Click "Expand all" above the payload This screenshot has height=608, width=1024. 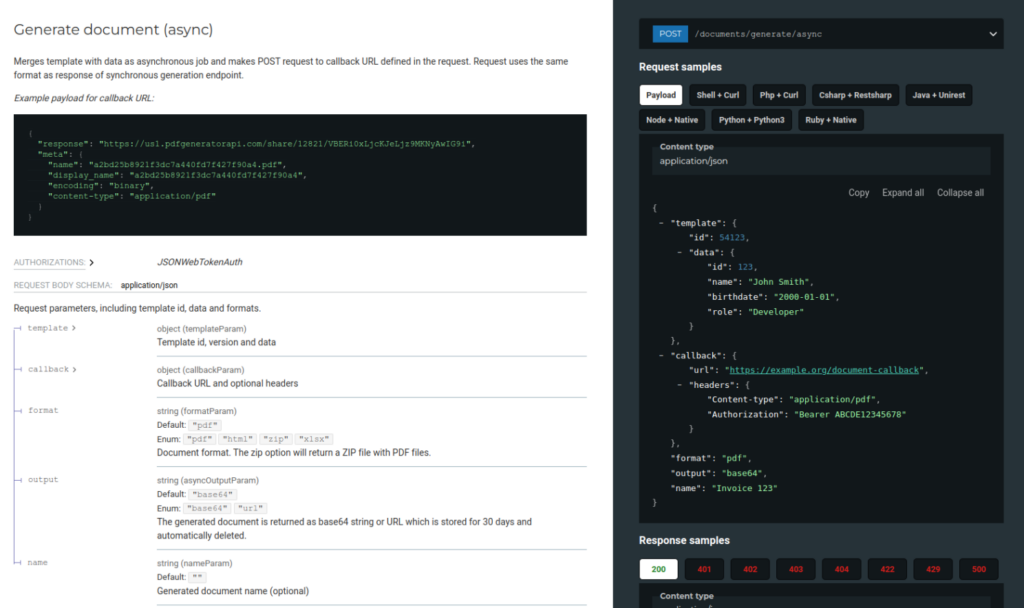point(903,192)
